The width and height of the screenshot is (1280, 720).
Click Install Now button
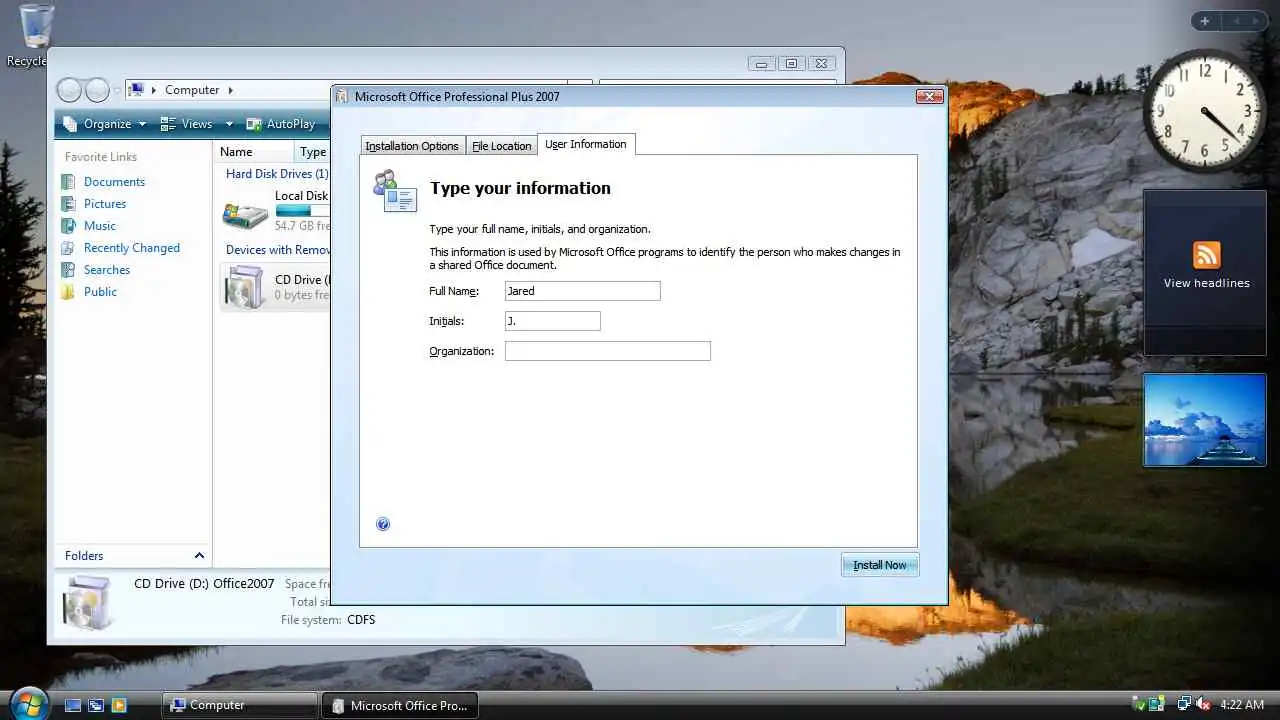[x=880, y=565]
